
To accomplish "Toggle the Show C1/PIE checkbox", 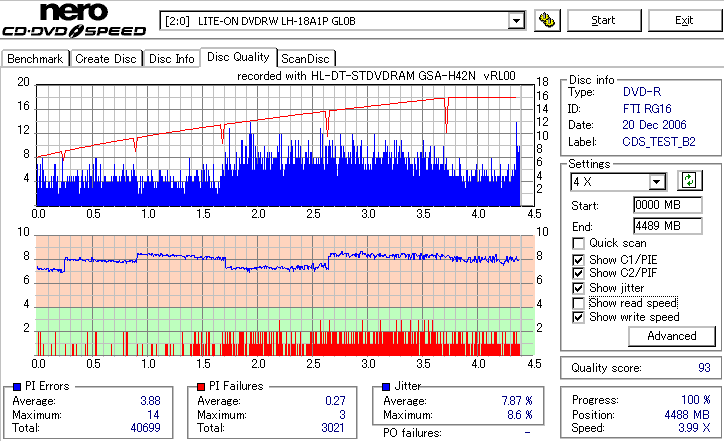I will click(578, 260).
